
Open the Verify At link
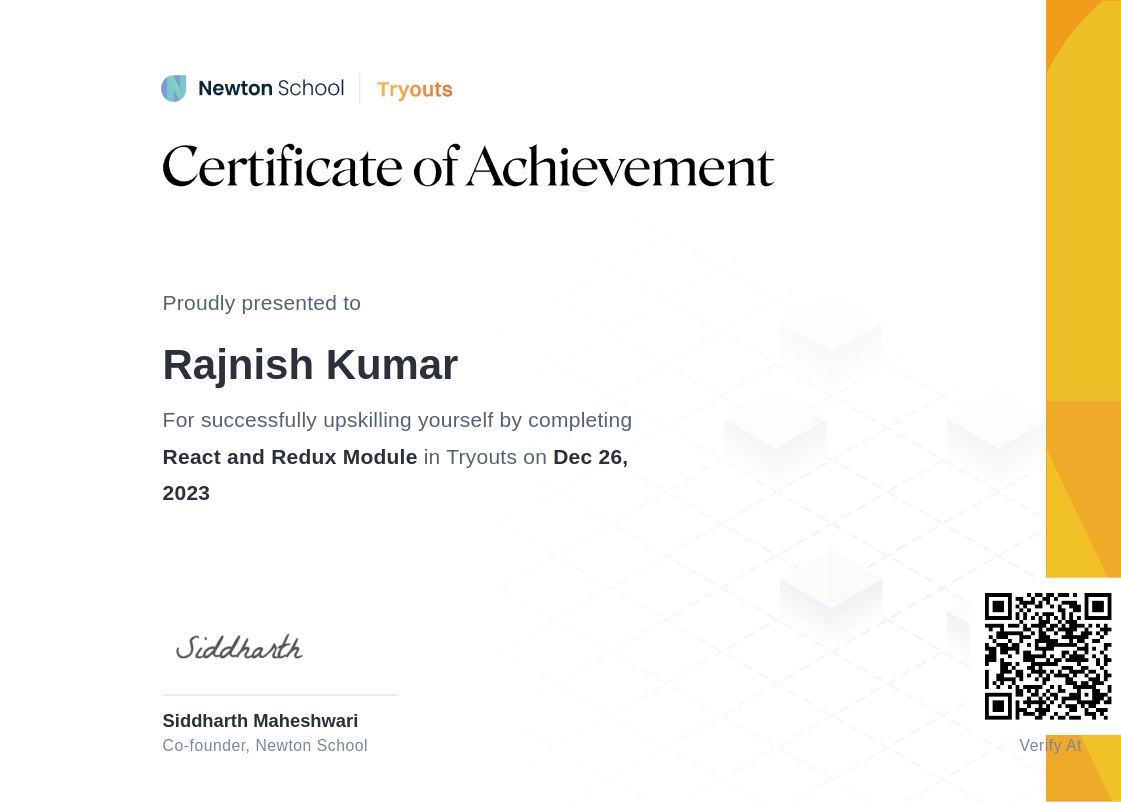[x=1050, y=745]
